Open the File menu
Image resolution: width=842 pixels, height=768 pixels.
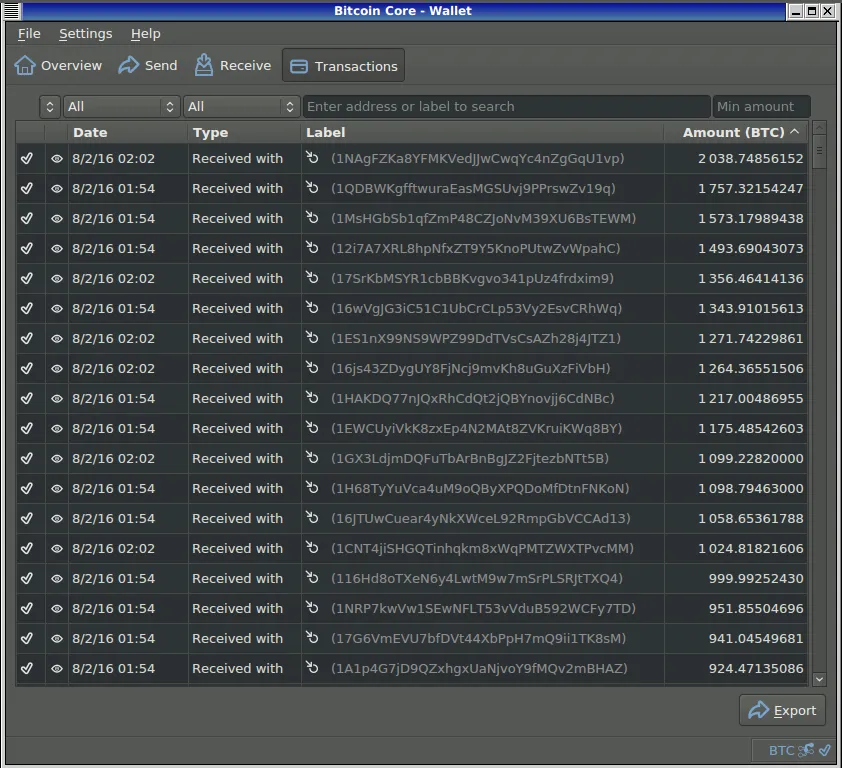tap(29, 34)
